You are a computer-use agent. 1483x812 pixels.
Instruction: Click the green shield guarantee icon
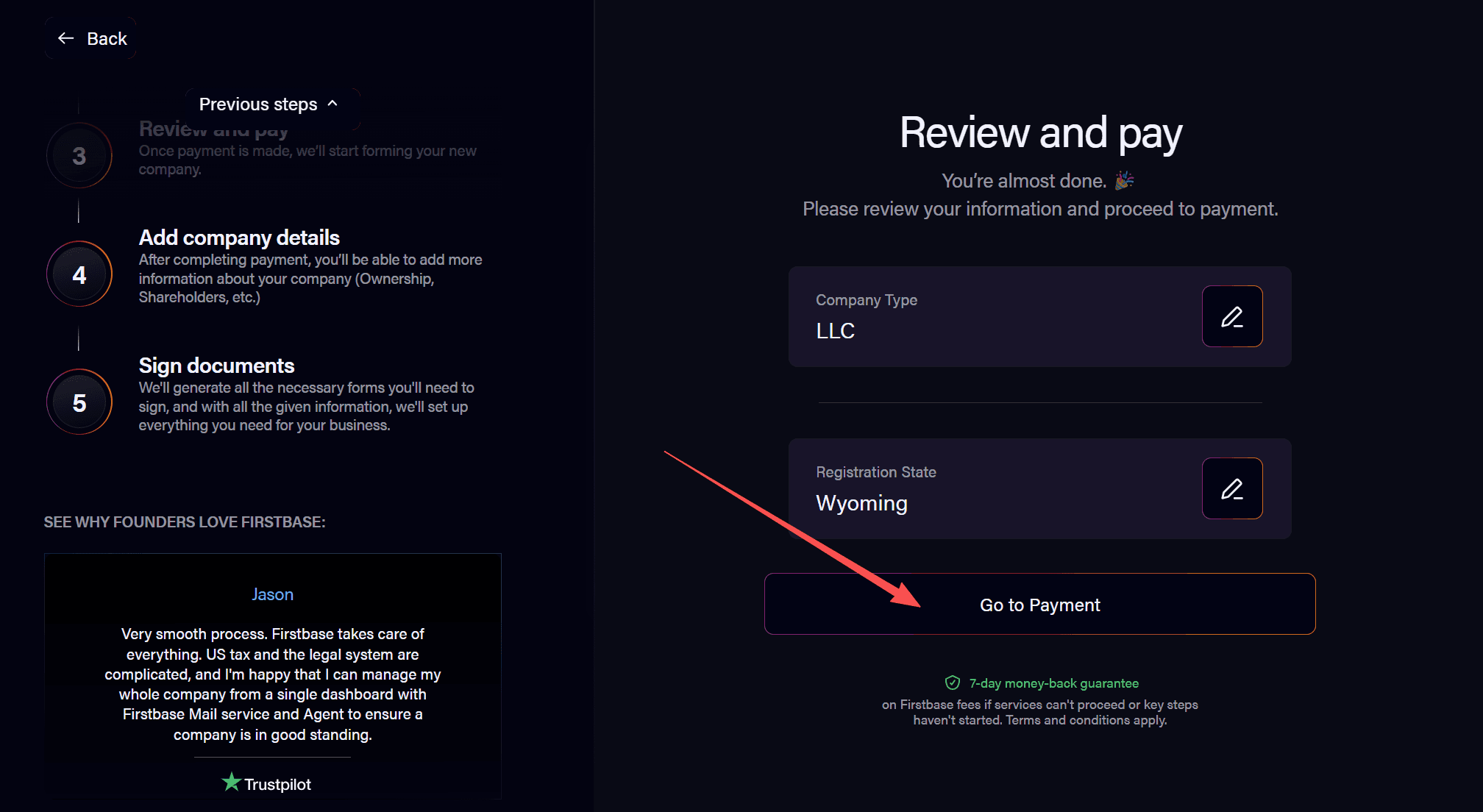pyautogui.click(x=953, y=683)
